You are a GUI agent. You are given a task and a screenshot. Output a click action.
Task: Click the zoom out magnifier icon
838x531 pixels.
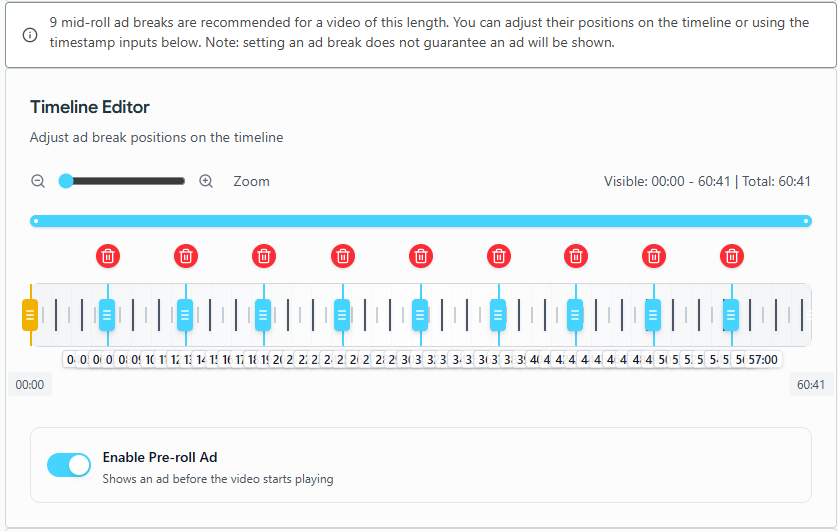coord(38,181)
